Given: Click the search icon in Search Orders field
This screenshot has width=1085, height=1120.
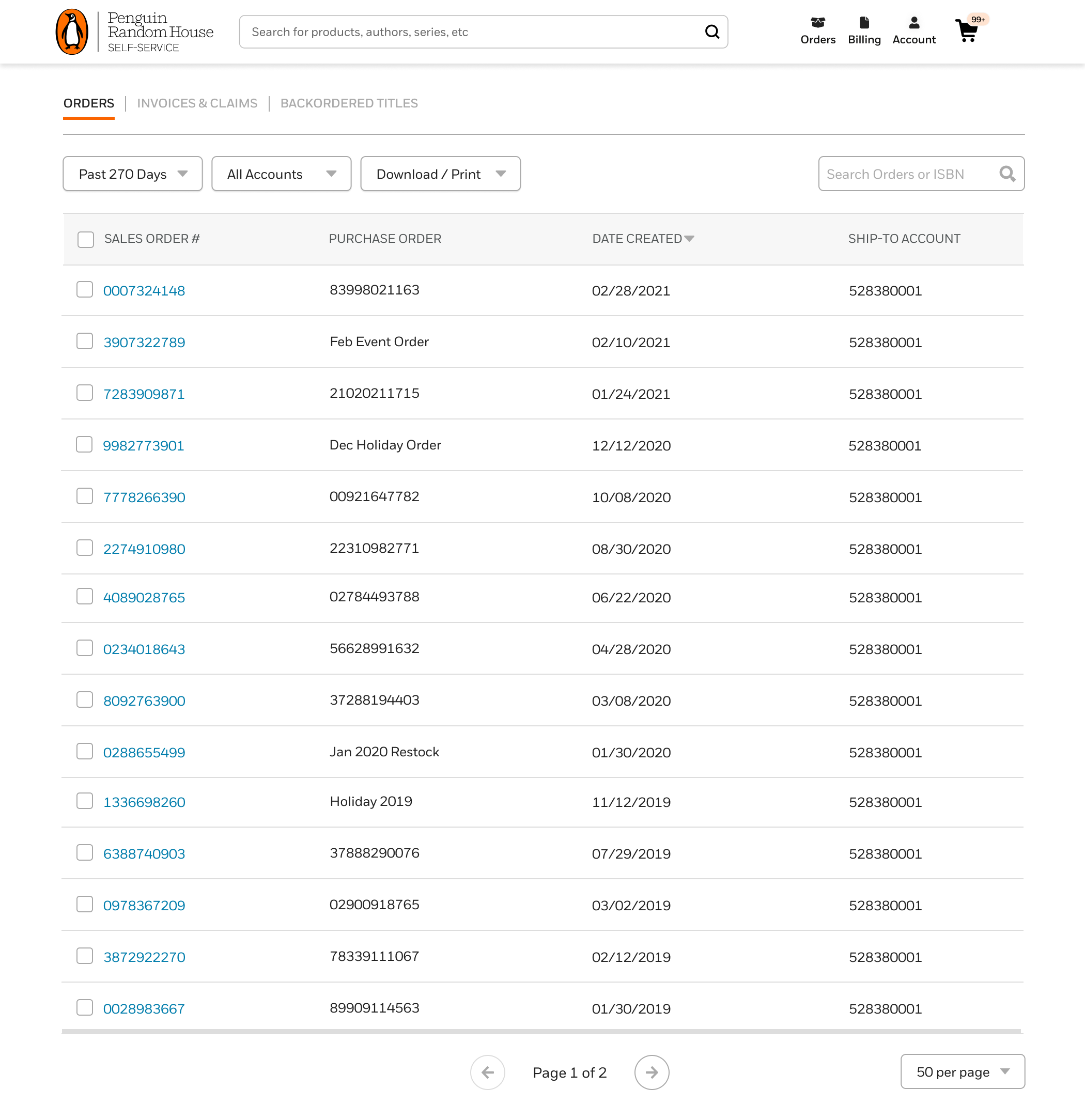Looking at the screenshot, I should tap(1008, 174).
